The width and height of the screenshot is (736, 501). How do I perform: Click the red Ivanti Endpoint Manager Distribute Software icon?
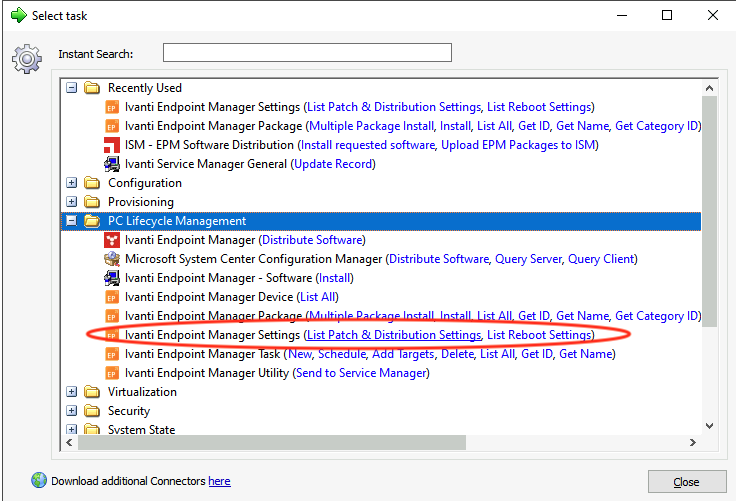click(x=112, y=240)
